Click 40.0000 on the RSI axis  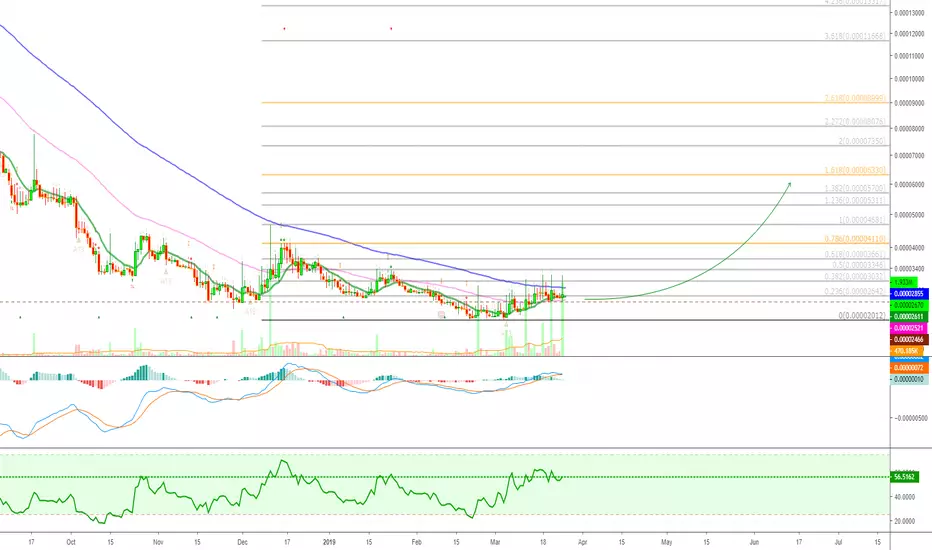point(904,497)
